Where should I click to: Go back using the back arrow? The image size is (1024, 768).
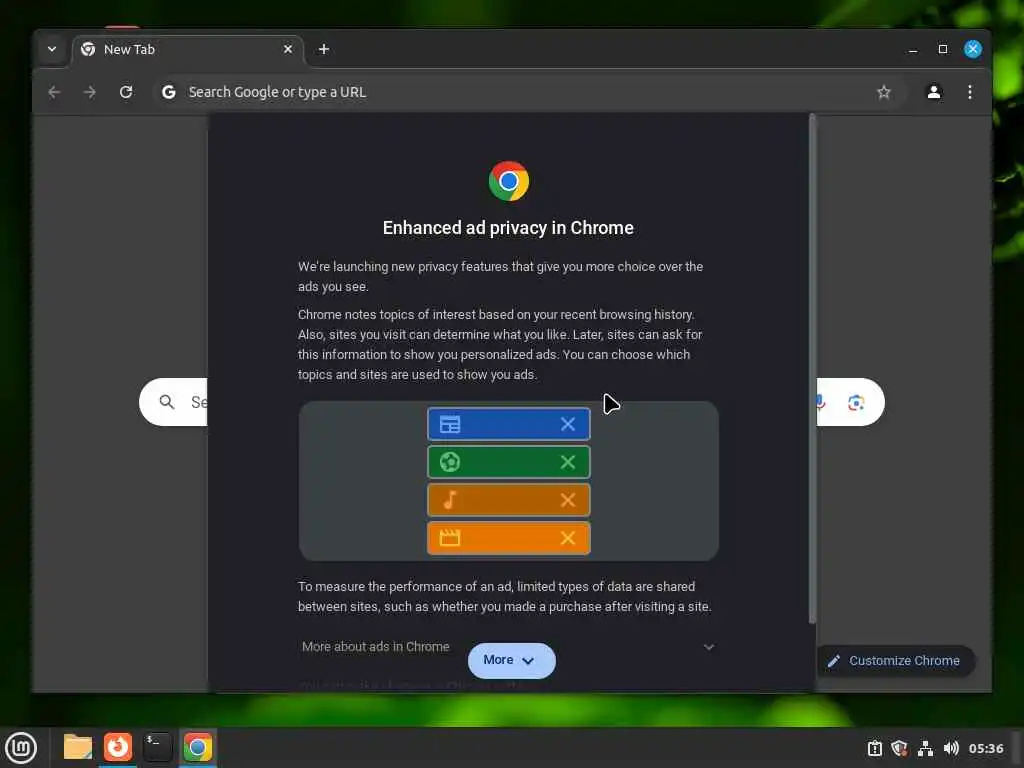(54, 92)
